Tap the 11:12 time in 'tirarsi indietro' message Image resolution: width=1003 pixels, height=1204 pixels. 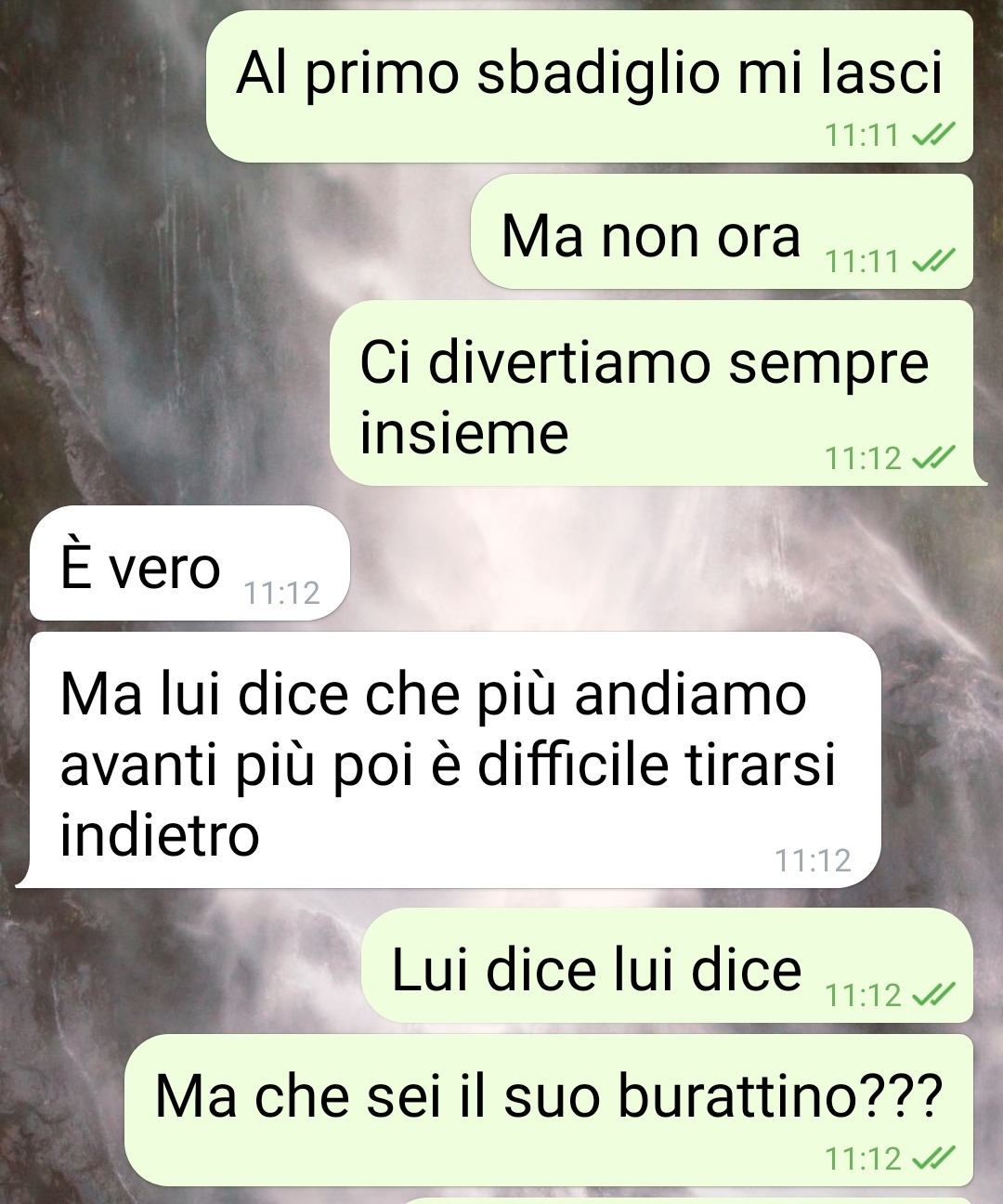coord(814,860)
